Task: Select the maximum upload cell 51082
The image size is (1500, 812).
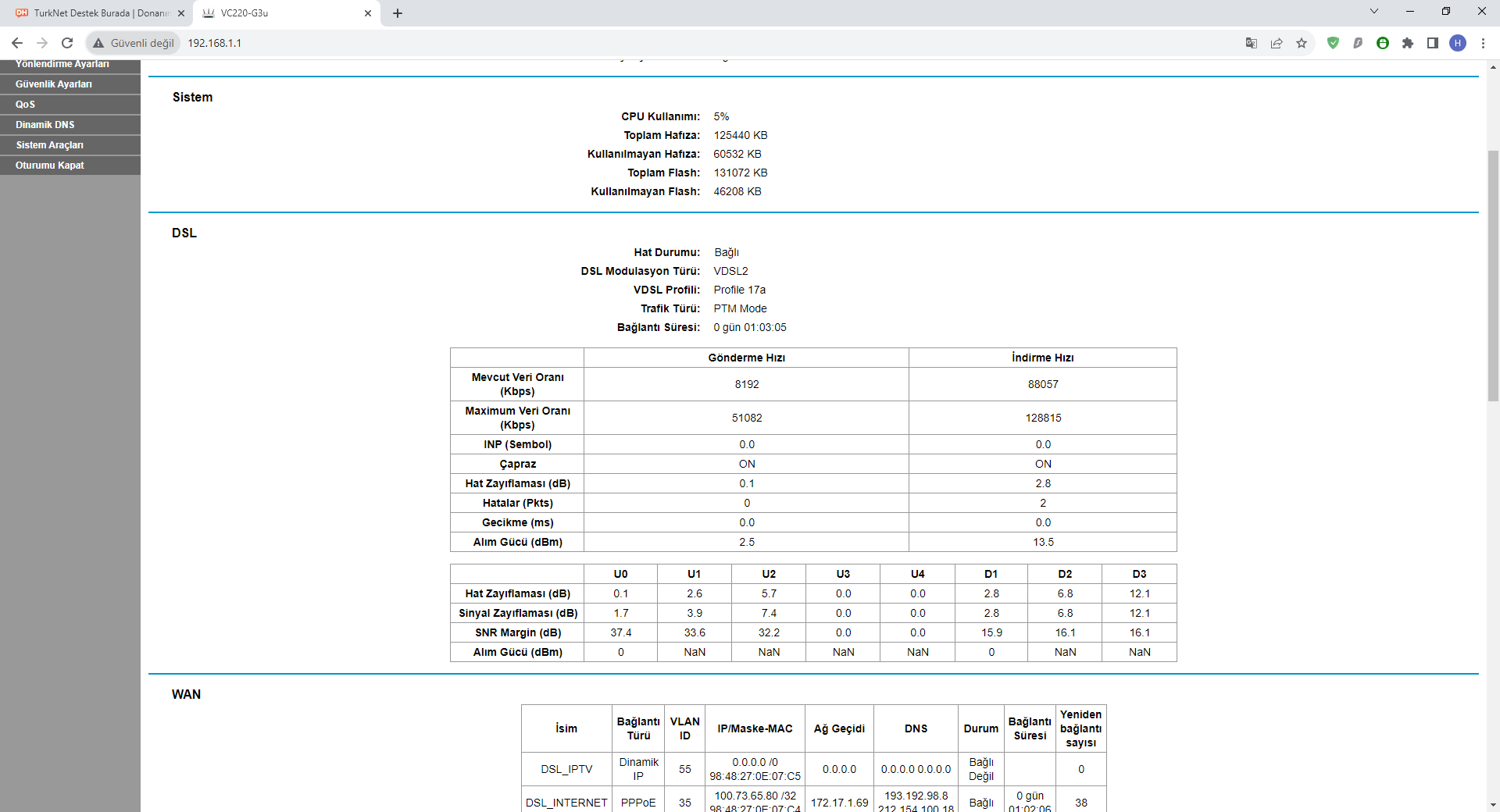Action: [747, 418]
